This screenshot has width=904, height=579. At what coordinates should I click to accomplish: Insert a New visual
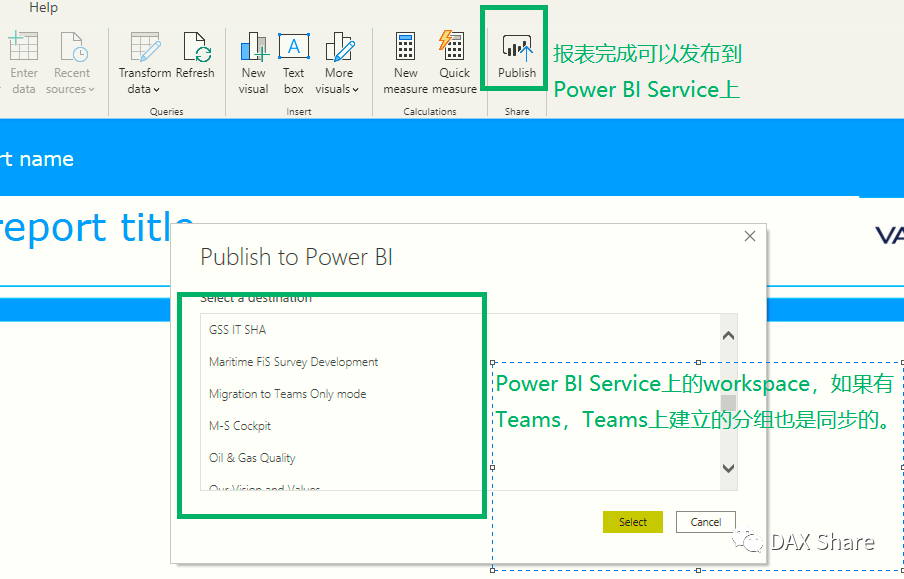pyautogui.click(x=254, y=63)
